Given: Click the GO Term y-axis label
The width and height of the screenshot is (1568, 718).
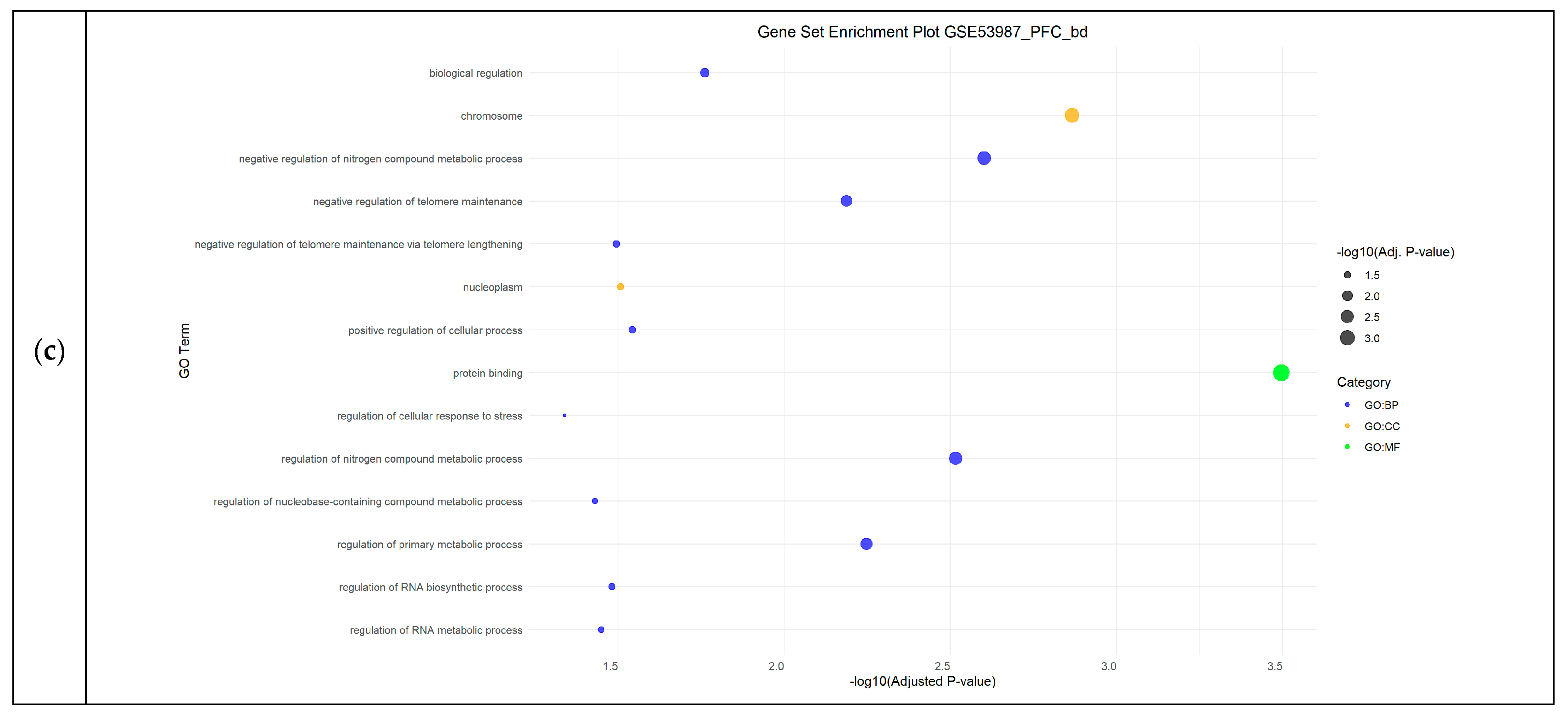Looking at the screenshot, I should click(x=184, y=350).
